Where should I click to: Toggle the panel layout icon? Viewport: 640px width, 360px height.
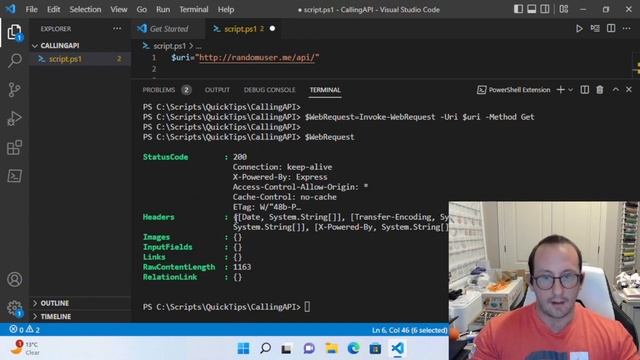[531, 9]
